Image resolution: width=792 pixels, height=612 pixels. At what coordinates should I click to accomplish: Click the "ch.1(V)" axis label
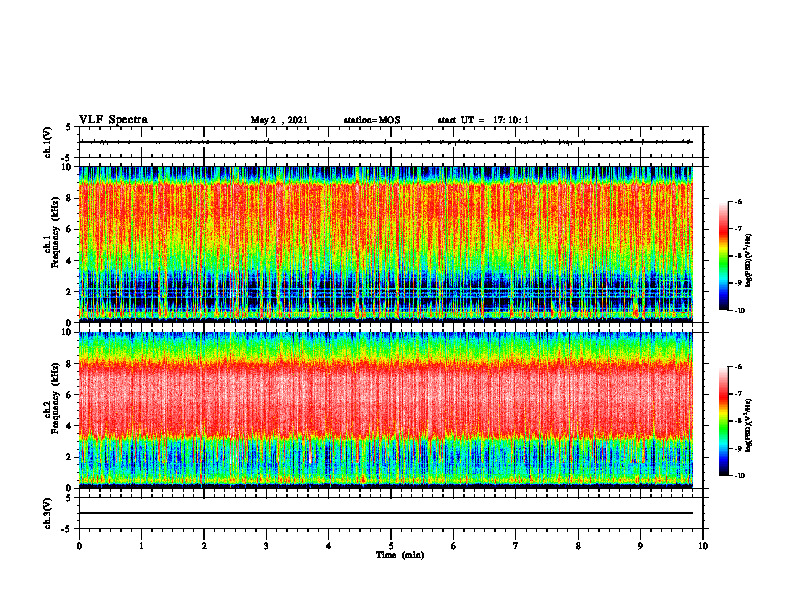pos(48,142)
